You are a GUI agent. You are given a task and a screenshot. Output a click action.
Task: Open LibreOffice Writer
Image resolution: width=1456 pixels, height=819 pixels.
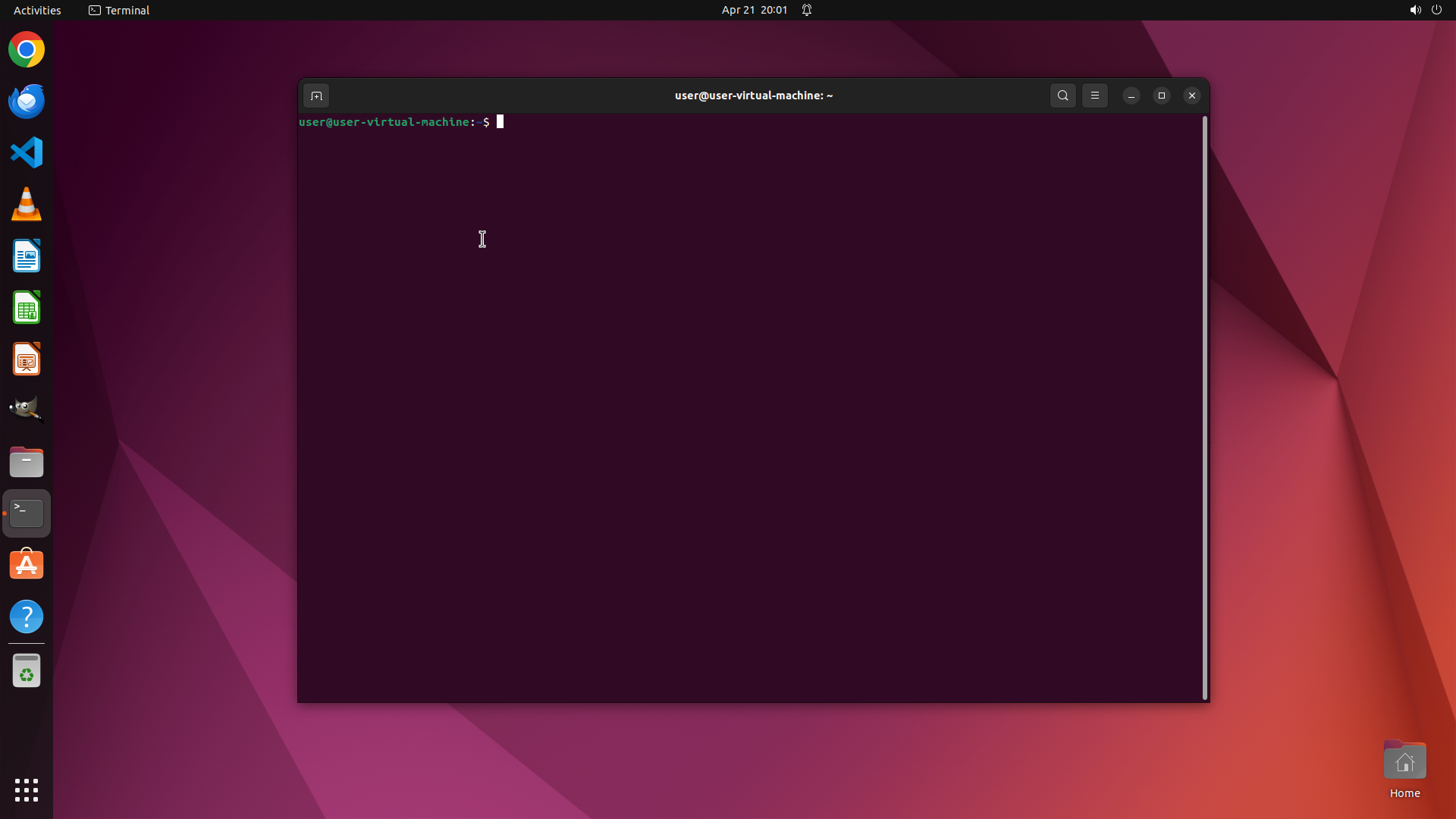27,256
